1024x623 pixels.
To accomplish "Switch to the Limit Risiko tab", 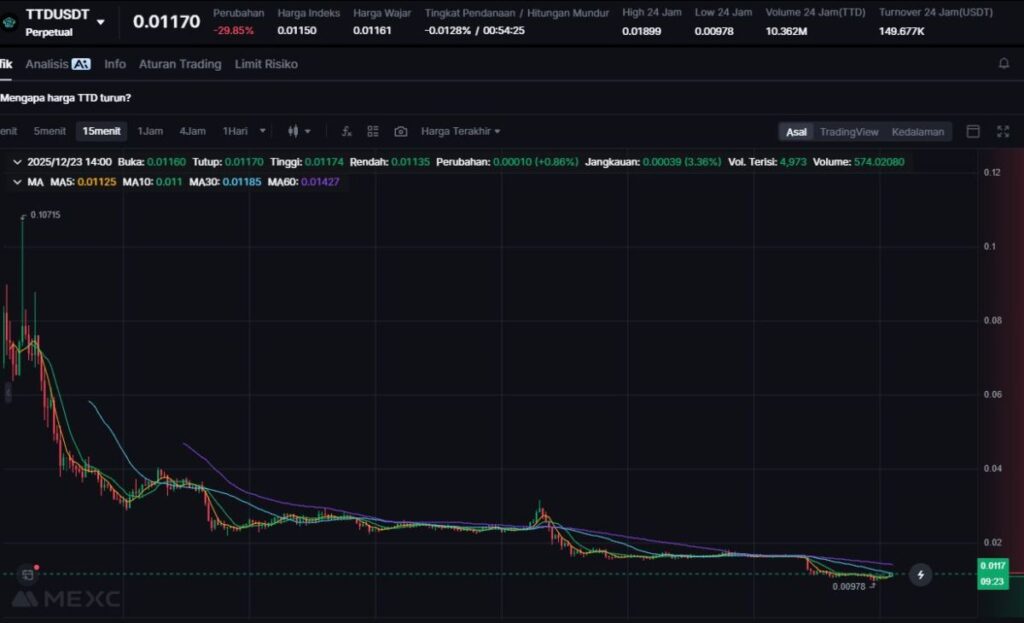I will coord(266,64).
